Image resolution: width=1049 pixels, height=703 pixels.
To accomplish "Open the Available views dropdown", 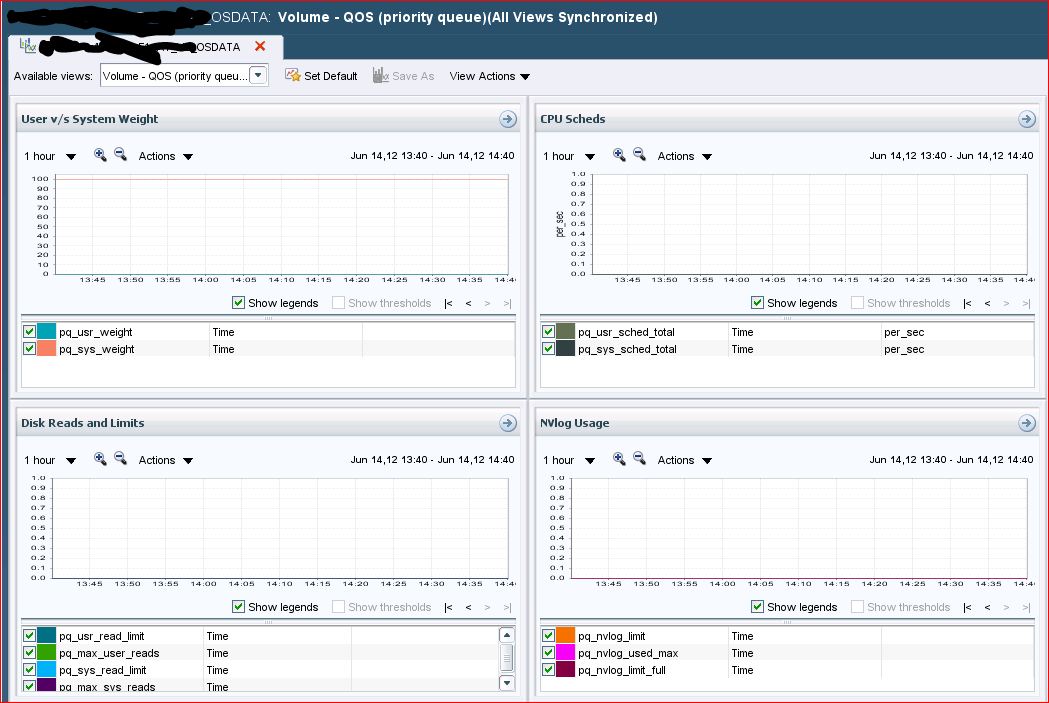I will point(257,76).
